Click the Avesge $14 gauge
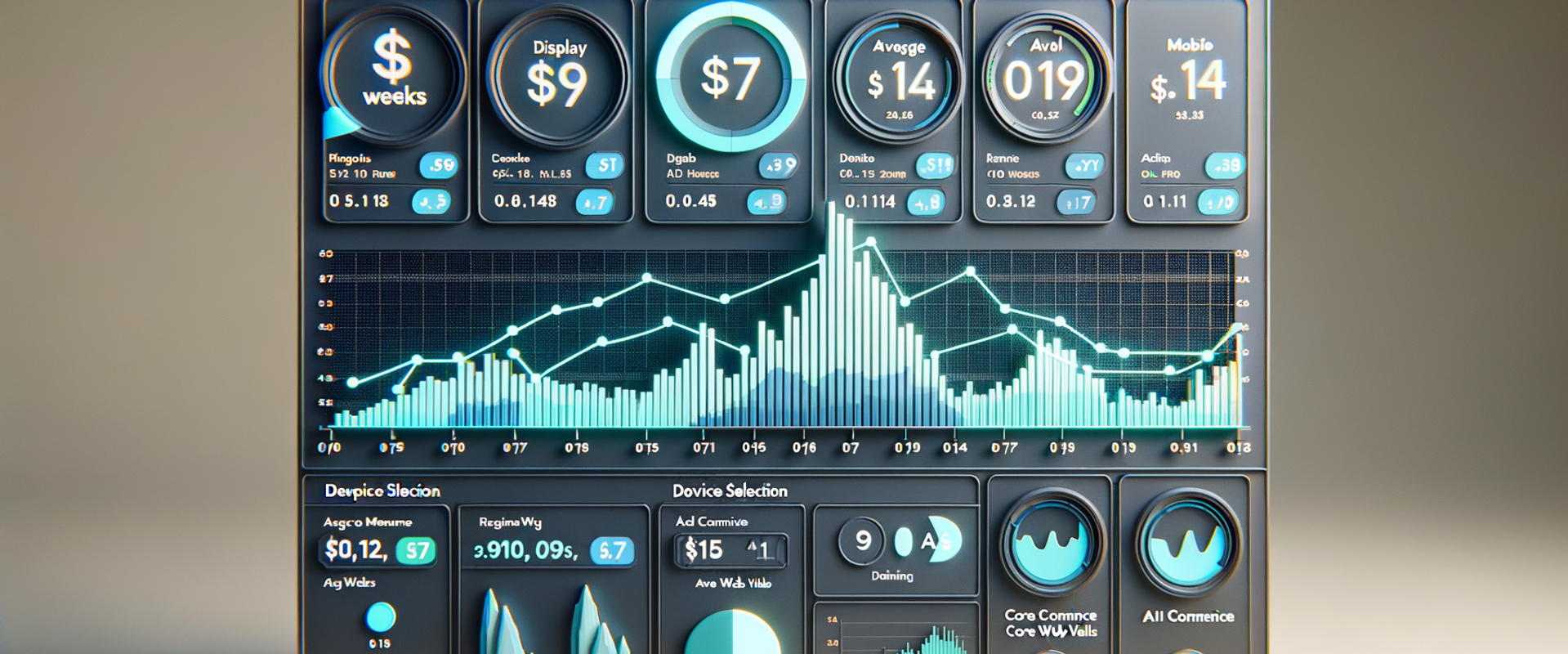 click(898, 78)
